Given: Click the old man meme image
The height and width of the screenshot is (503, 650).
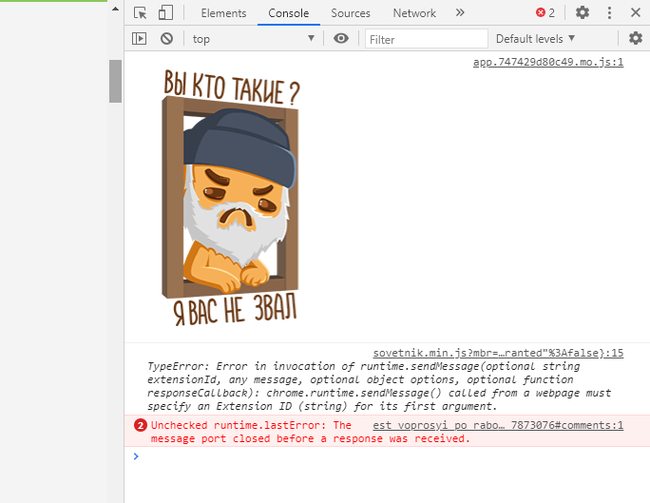Looking at the screenshot, I should coord(230,197).
